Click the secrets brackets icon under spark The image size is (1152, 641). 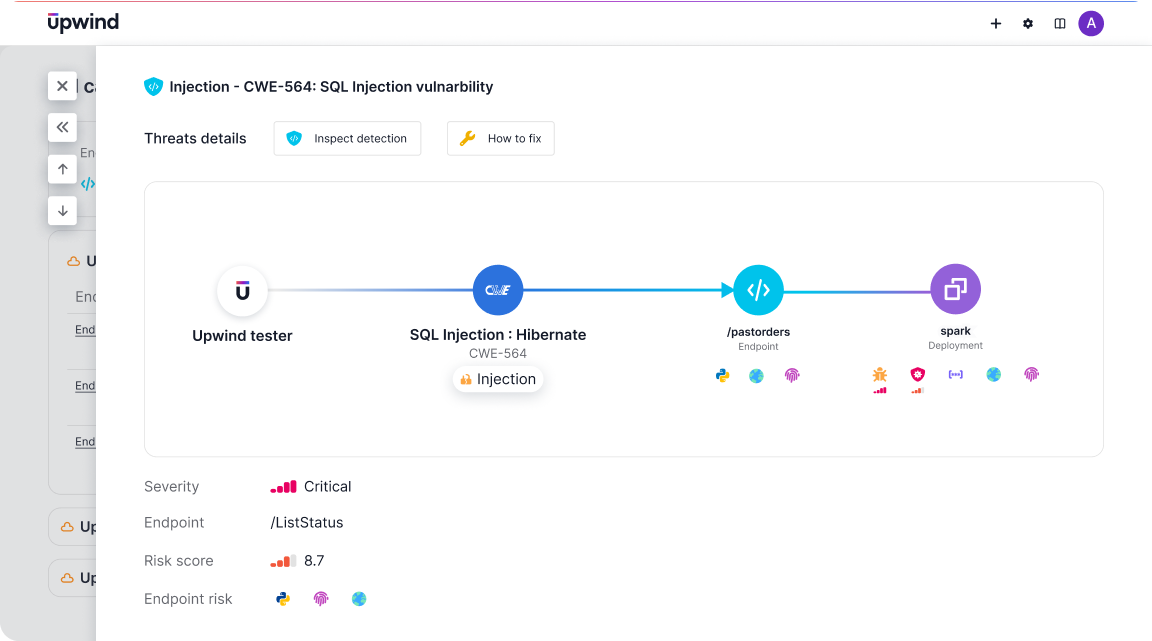click(955, 374)
